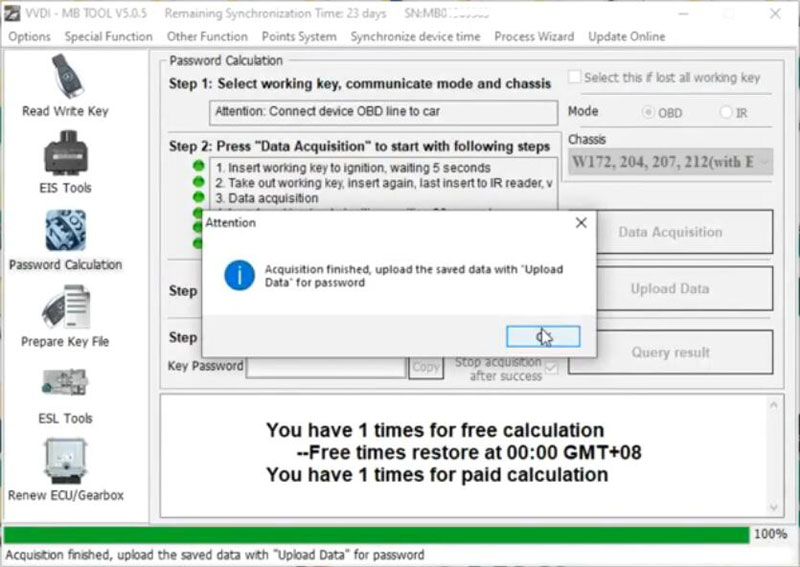Viewport: 800px width, 567px height.
Task: Click the status bar acquisition finished message
Action: [215, 555]
